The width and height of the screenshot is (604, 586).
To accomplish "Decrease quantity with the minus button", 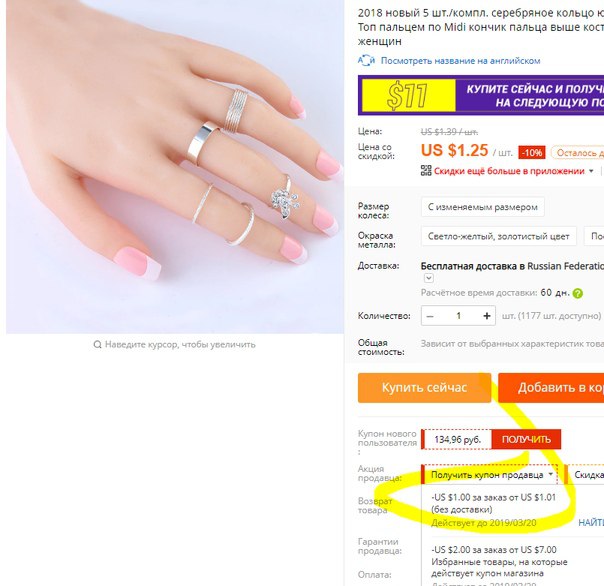I will [430, 316].
